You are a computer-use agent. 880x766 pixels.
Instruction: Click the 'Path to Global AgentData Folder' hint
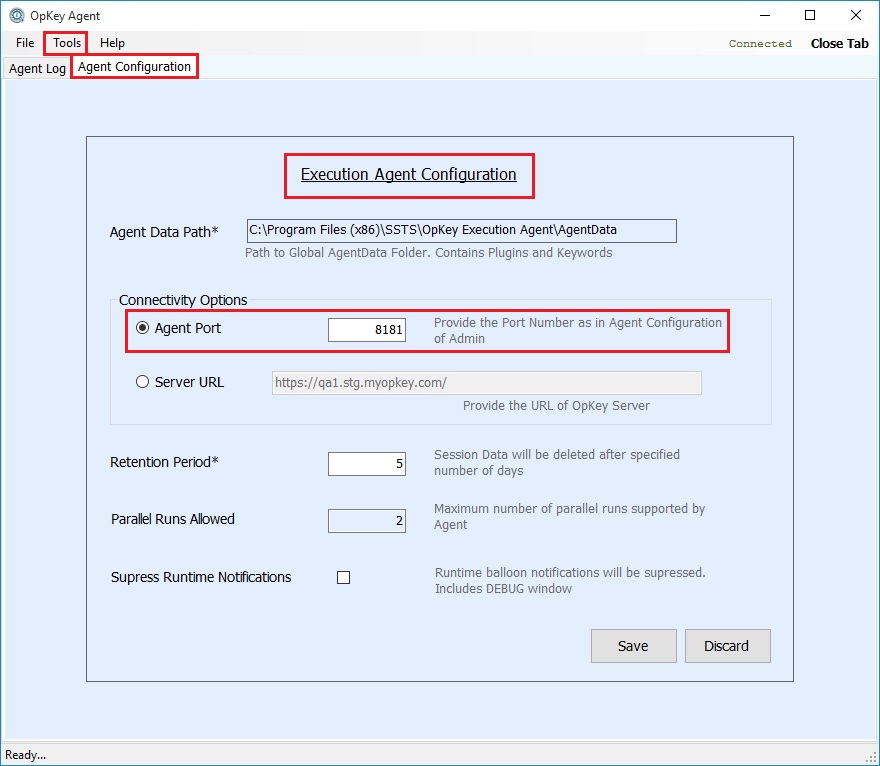point(428,253)
